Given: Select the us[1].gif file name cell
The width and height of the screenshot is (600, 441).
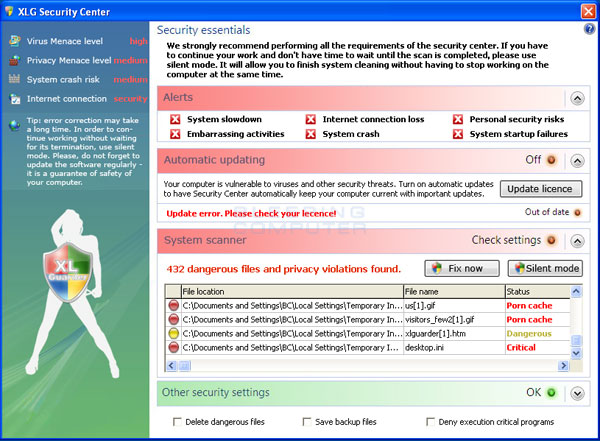Looking at the screenshot, I should click(454, 305).
